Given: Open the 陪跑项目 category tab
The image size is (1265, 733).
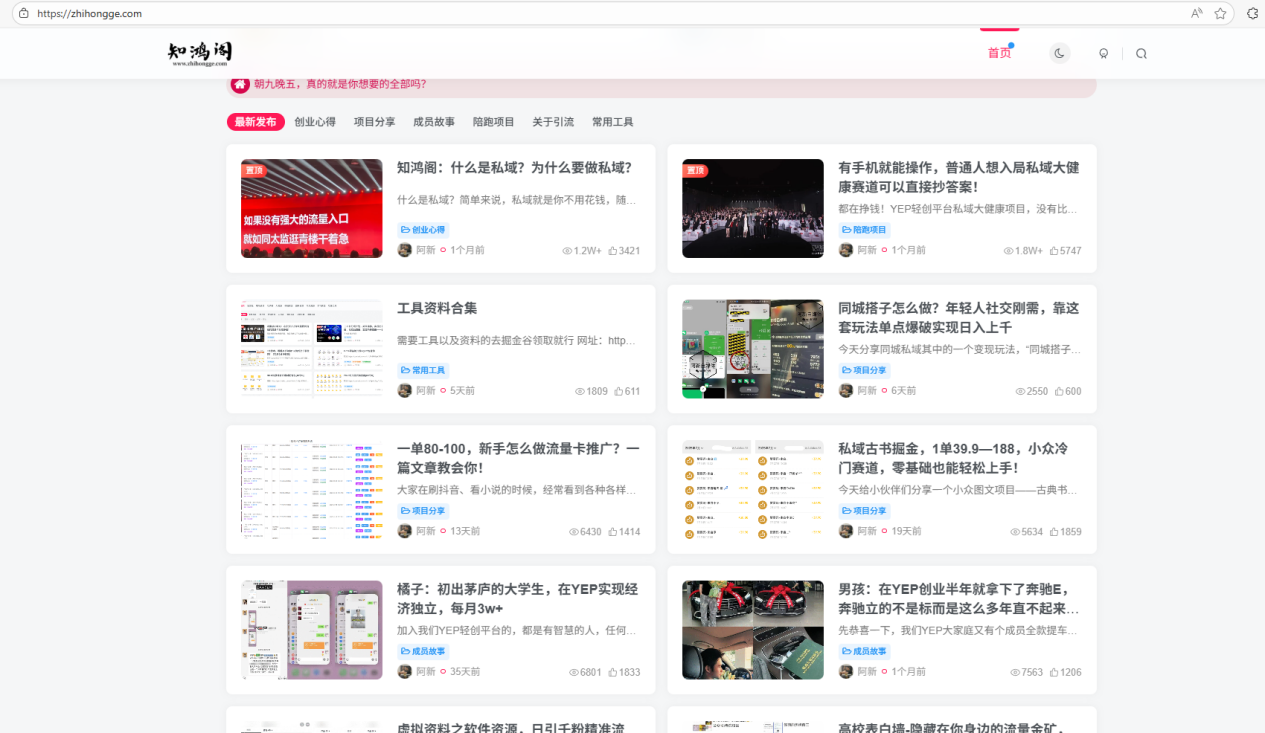Looking at the screenshot, I should 493,122.
